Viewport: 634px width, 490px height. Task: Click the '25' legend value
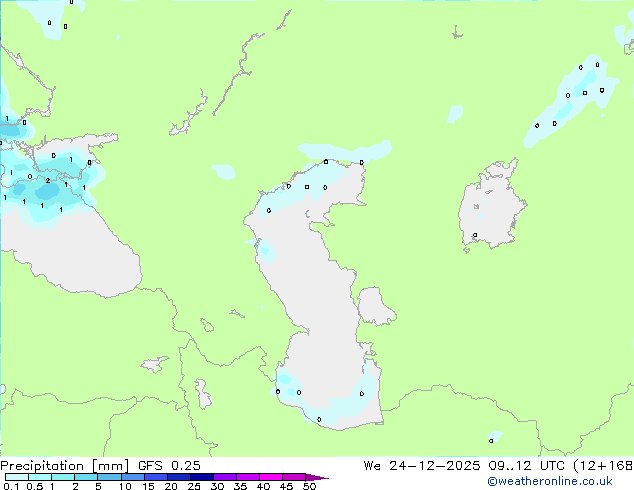coord(194,486)
